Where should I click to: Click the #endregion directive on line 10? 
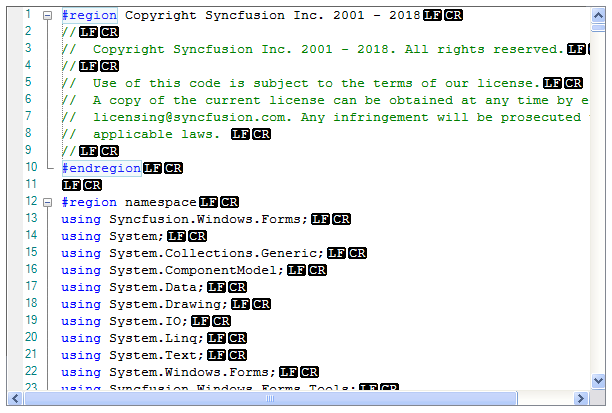click(x=100, y=168)
